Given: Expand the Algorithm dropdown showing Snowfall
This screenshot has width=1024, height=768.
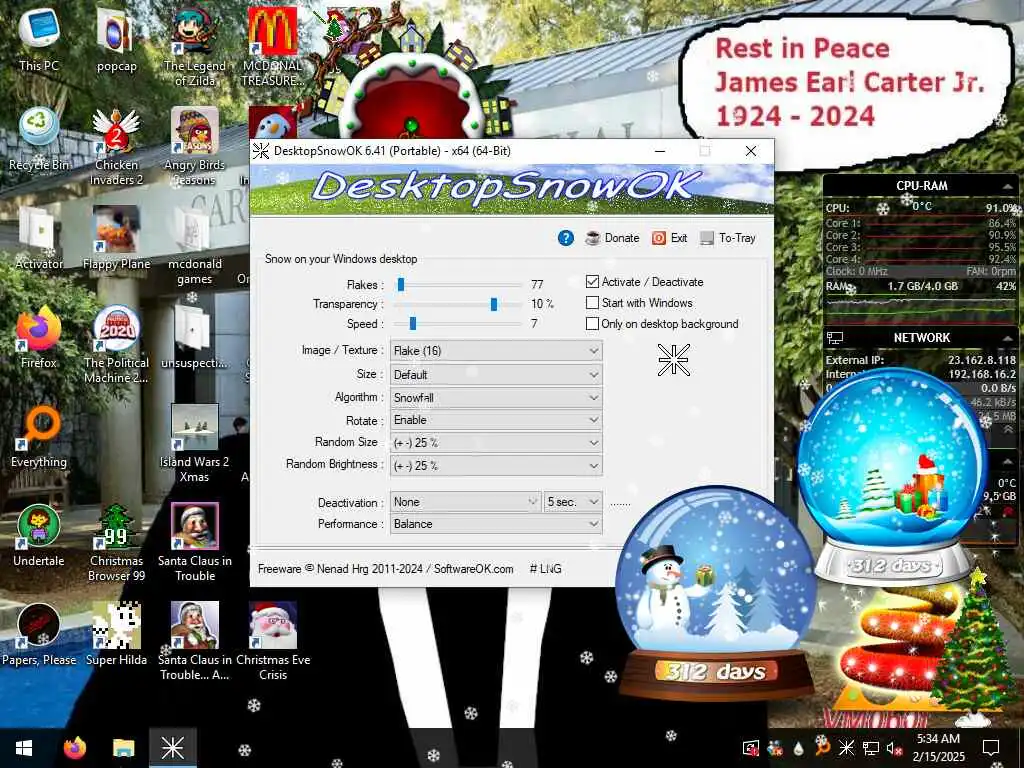Looking at the screenshot, I should point(496,398).
